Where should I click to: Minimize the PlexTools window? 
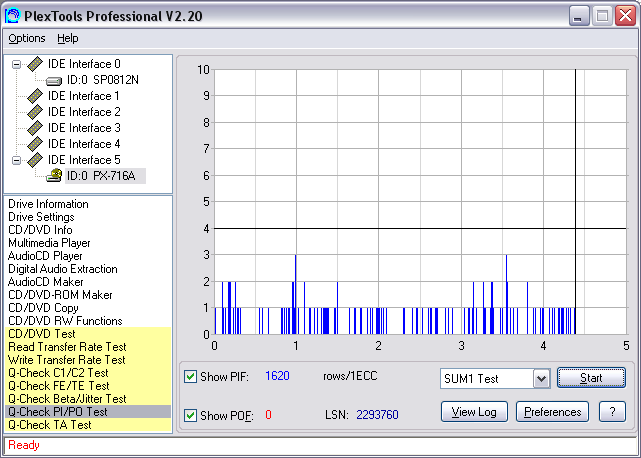[578, 16]
